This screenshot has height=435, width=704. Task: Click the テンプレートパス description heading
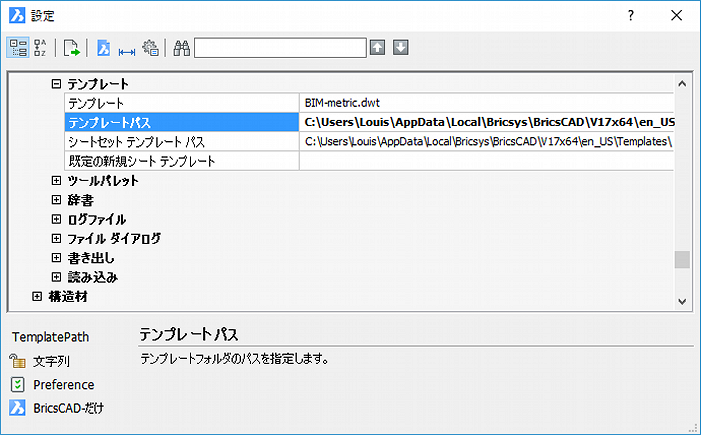[x=189, y=334]
